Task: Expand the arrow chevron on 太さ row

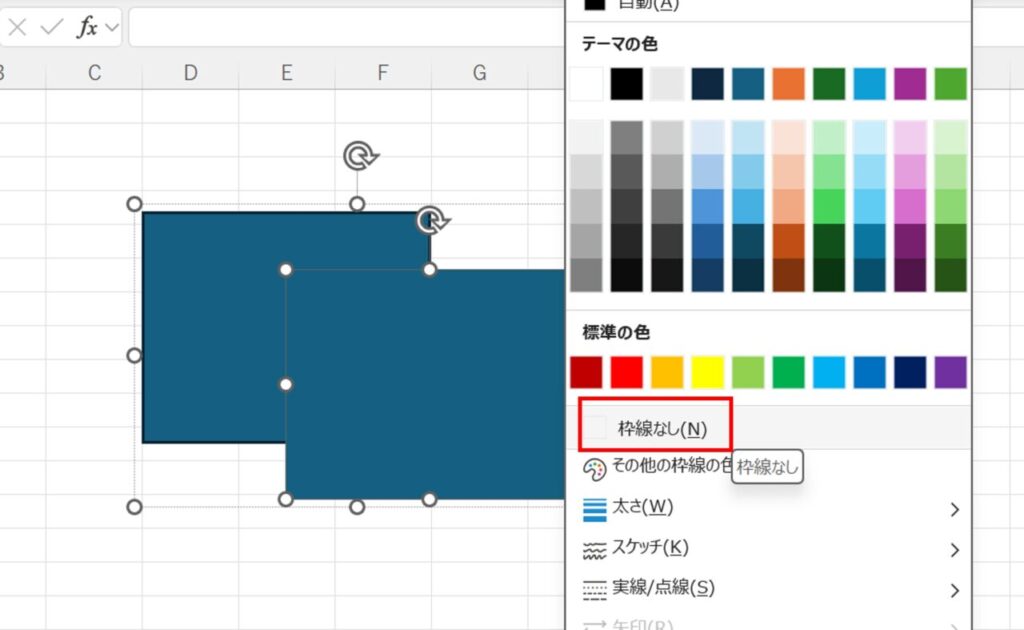Action: click(955, 509)
